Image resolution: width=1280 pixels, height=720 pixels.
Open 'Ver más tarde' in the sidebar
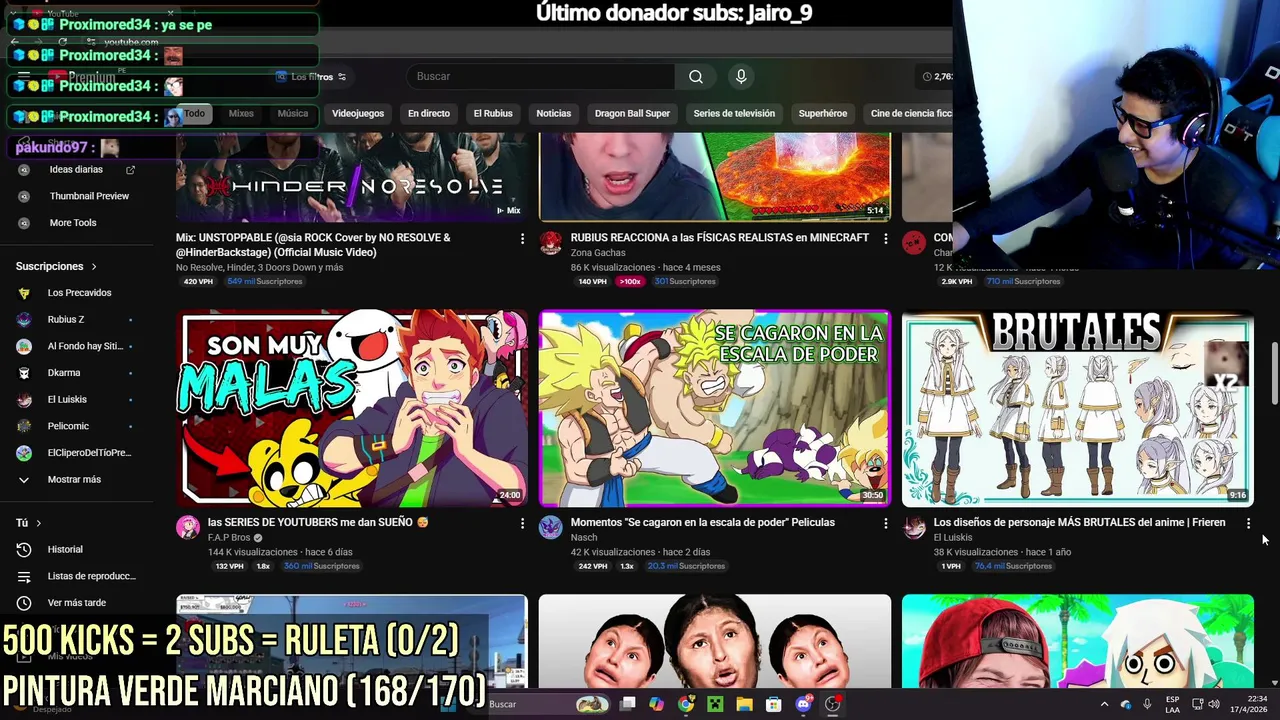(x=76, y=603)
